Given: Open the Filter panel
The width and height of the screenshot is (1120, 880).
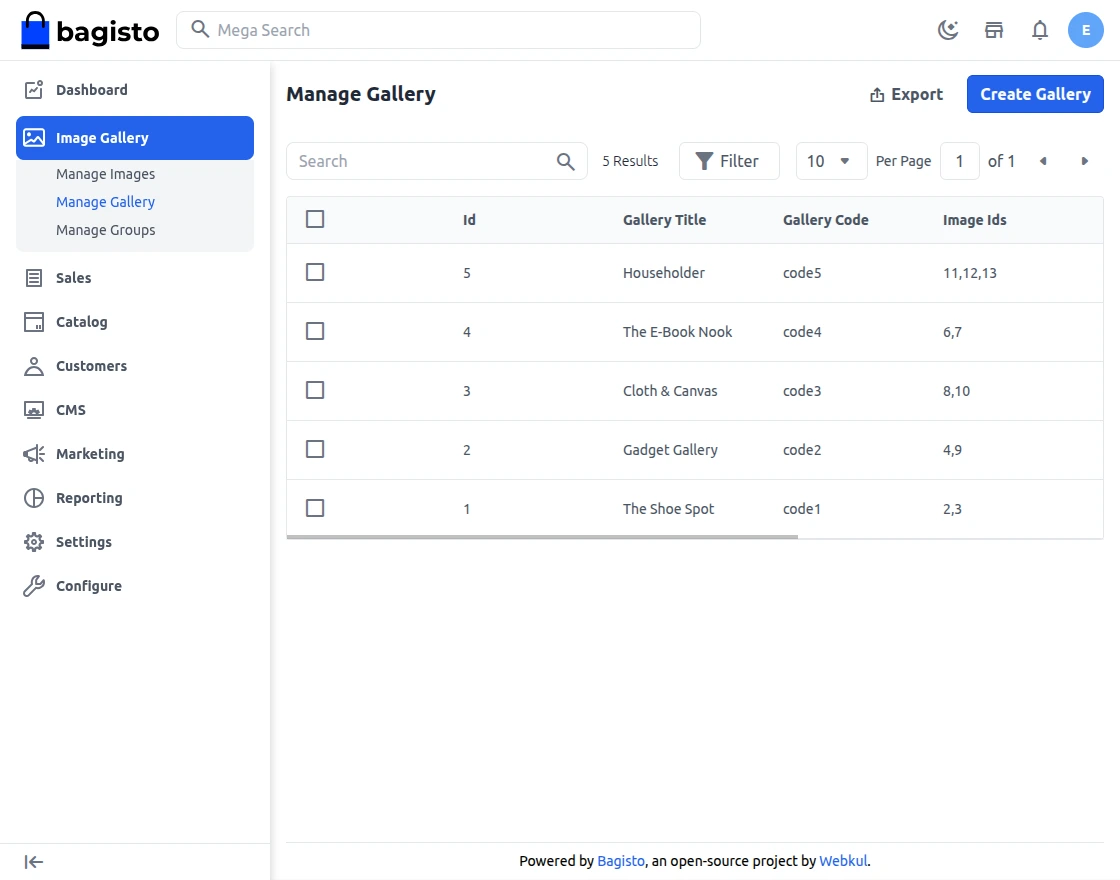Looking at the screenshot, I should [729, 160].
